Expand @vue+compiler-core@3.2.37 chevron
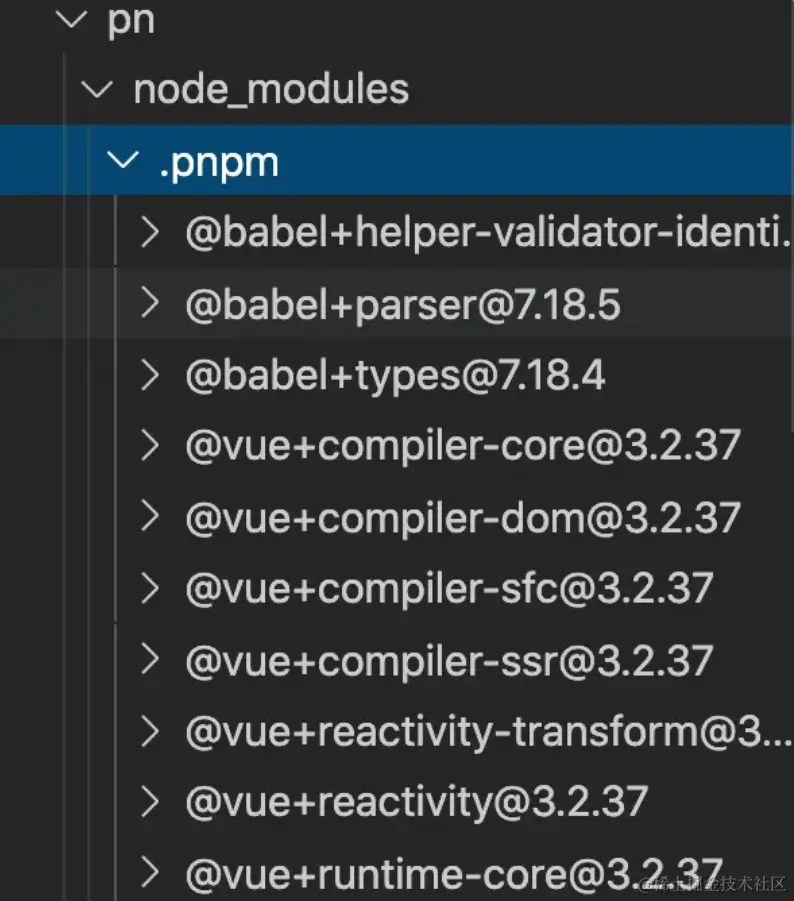Viewport: 794px width, 901px height. (x=150, y=446)
